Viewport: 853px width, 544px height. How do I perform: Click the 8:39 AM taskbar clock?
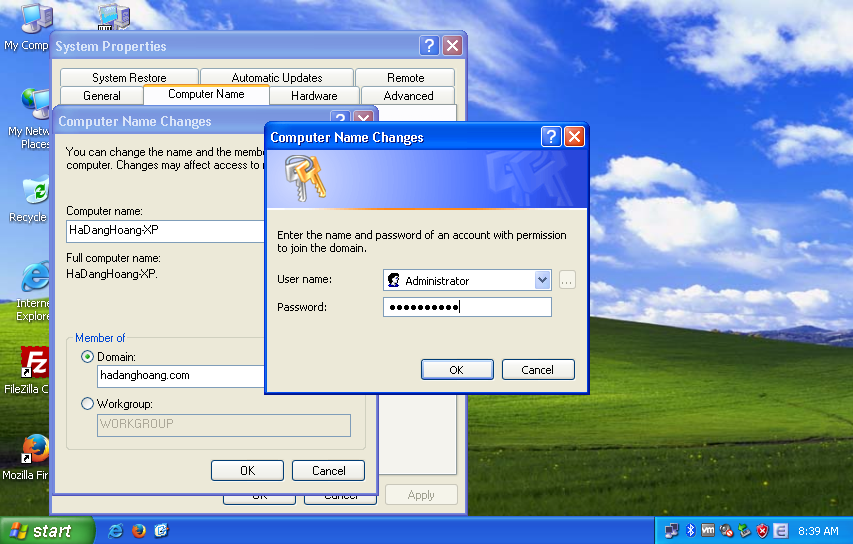(818, 531)
